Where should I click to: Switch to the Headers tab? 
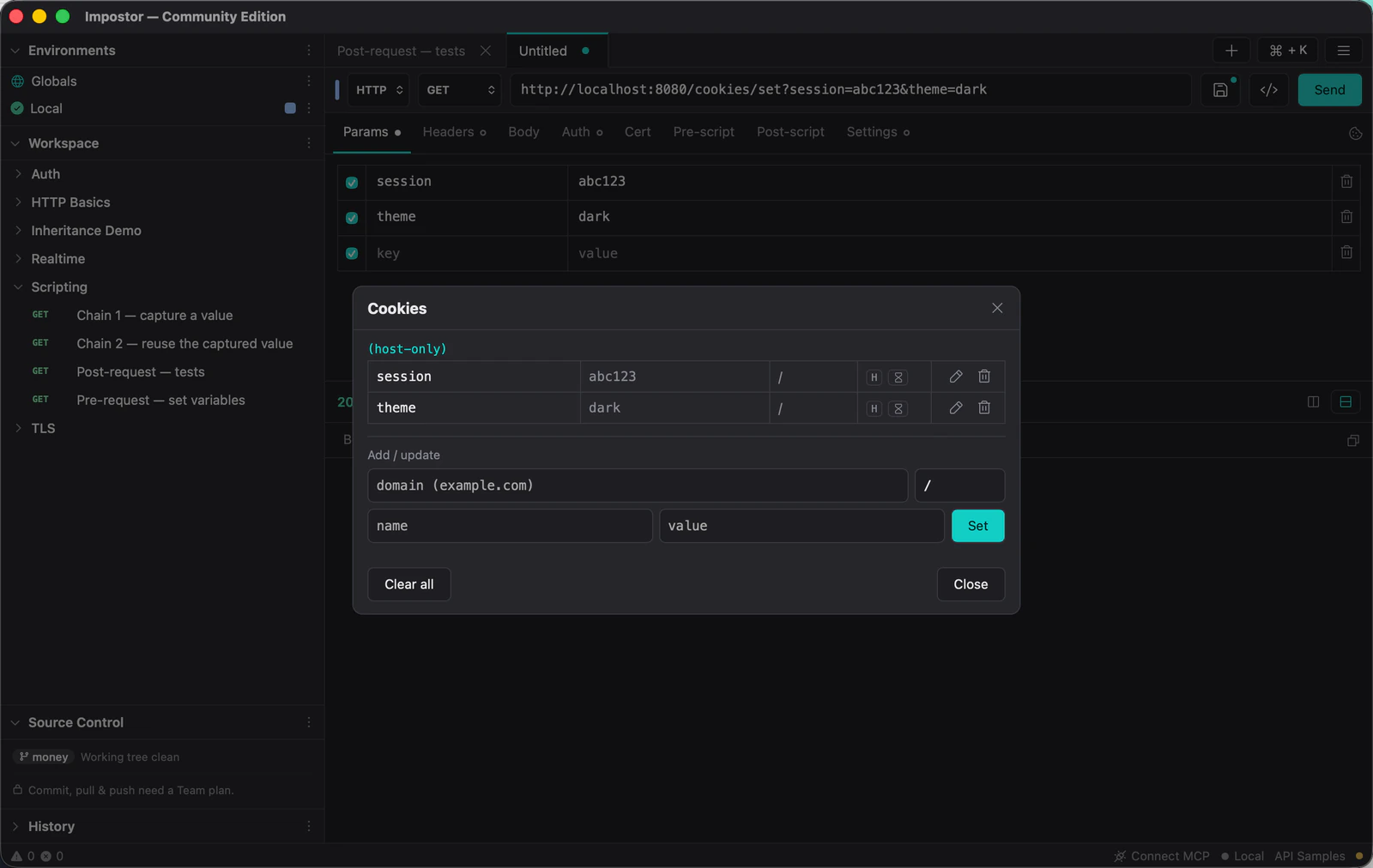[455, 132]
